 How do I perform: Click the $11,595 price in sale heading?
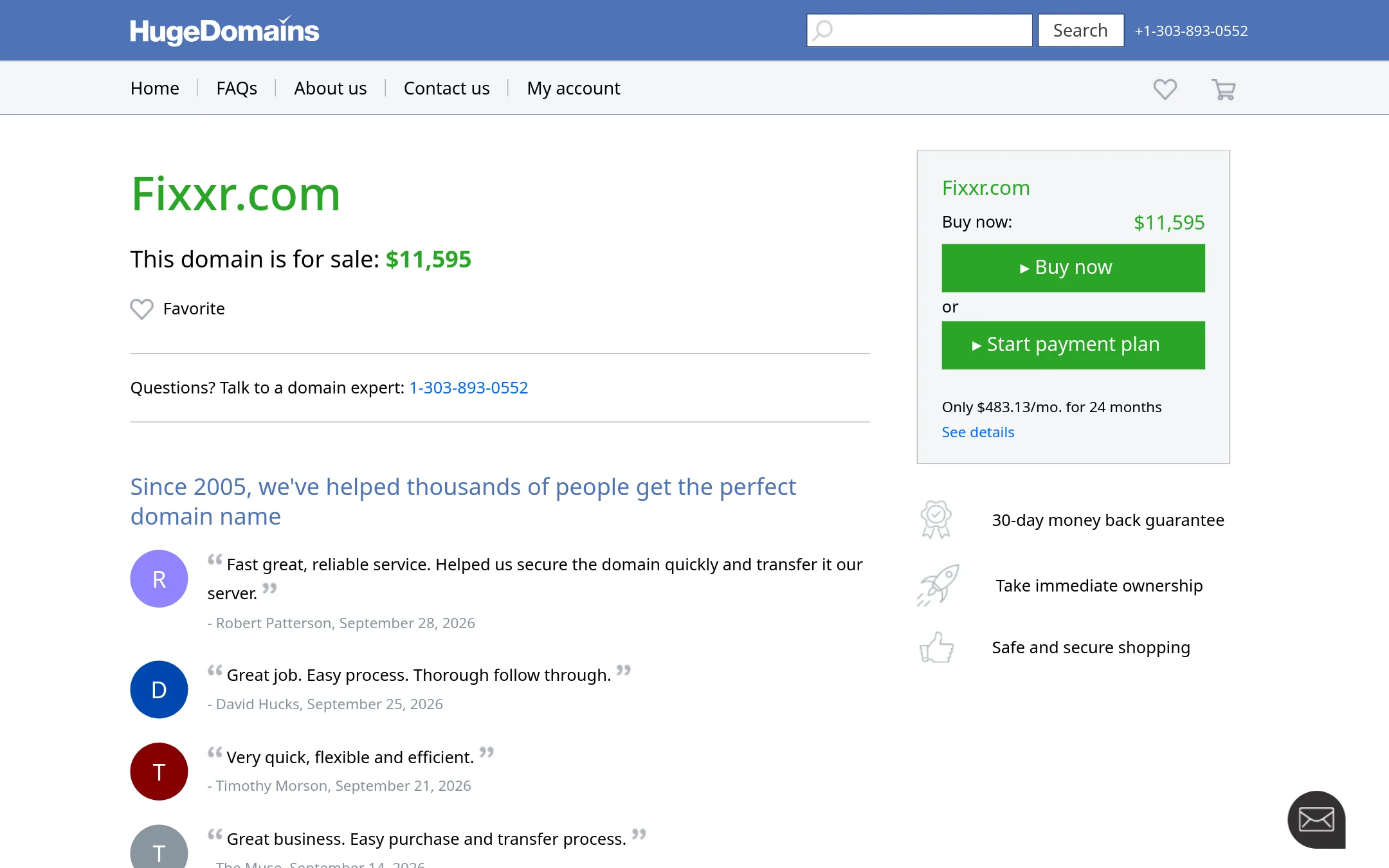point(428,259)
